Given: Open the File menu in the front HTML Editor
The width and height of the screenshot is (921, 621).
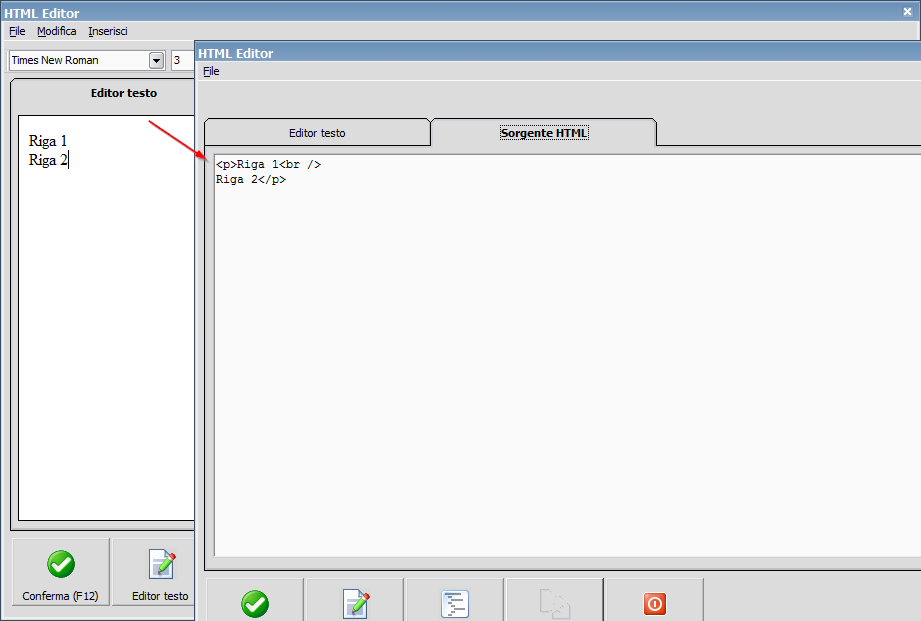Looking at the screenshot, I should click(211, 71).
